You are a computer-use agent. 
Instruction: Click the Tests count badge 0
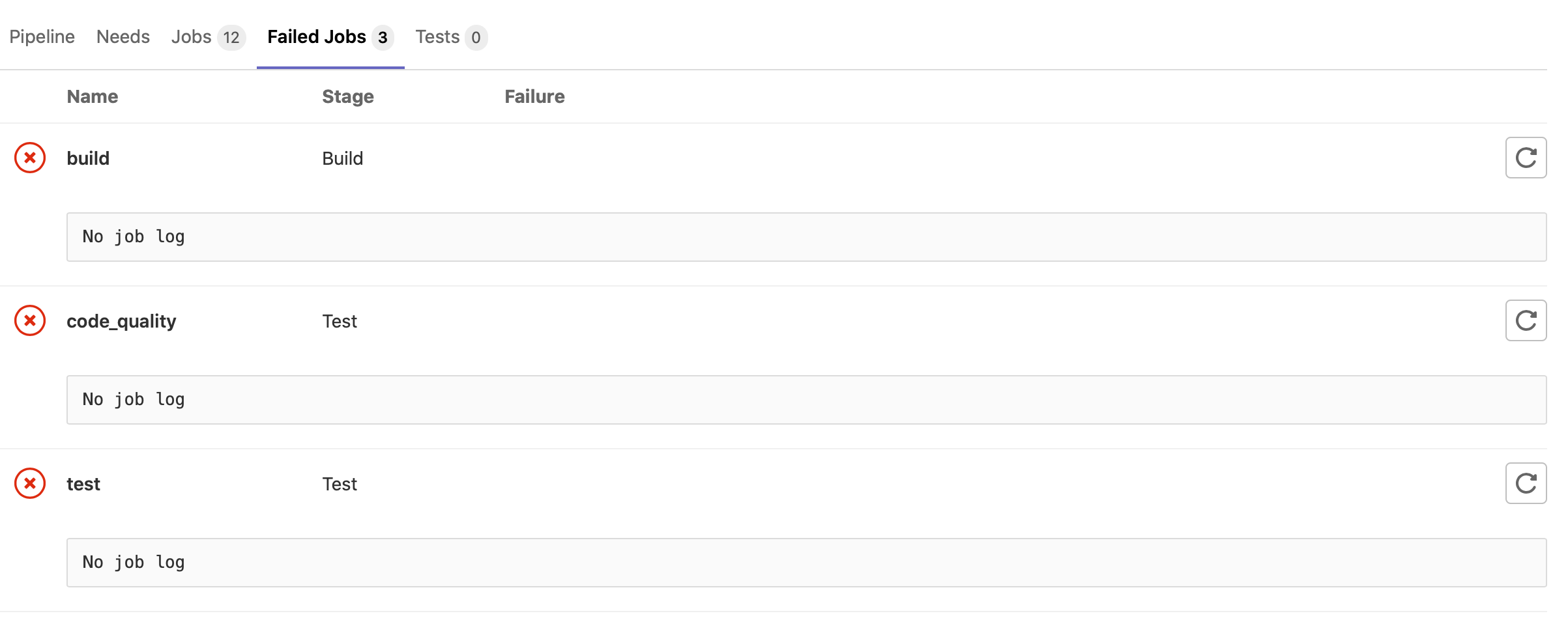tap(476, 38)
